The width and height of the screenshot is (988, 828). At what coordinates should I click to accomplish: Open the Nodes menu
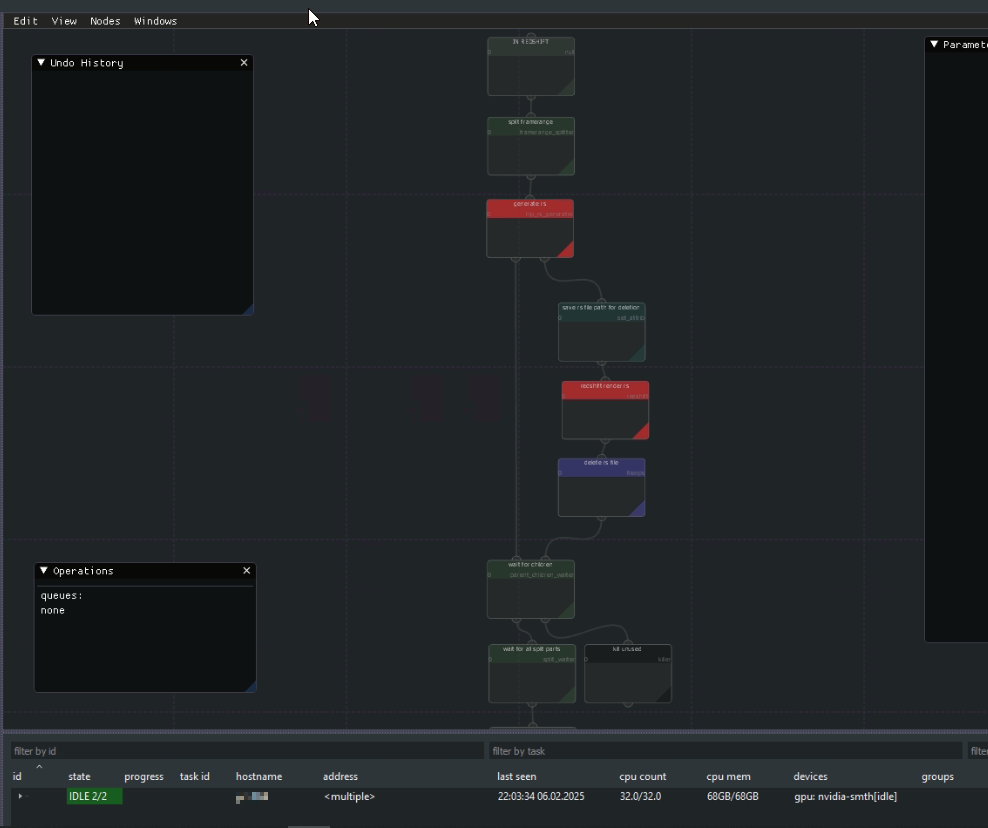coord(105,20)
